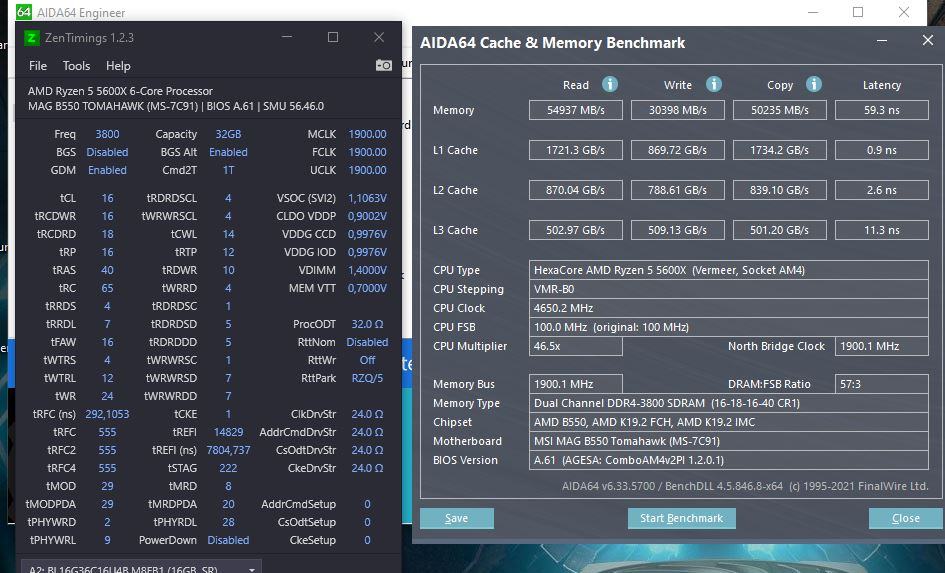Click BIOS Version field A.61
The image size is (945, 573).
[x=729, y=460]
